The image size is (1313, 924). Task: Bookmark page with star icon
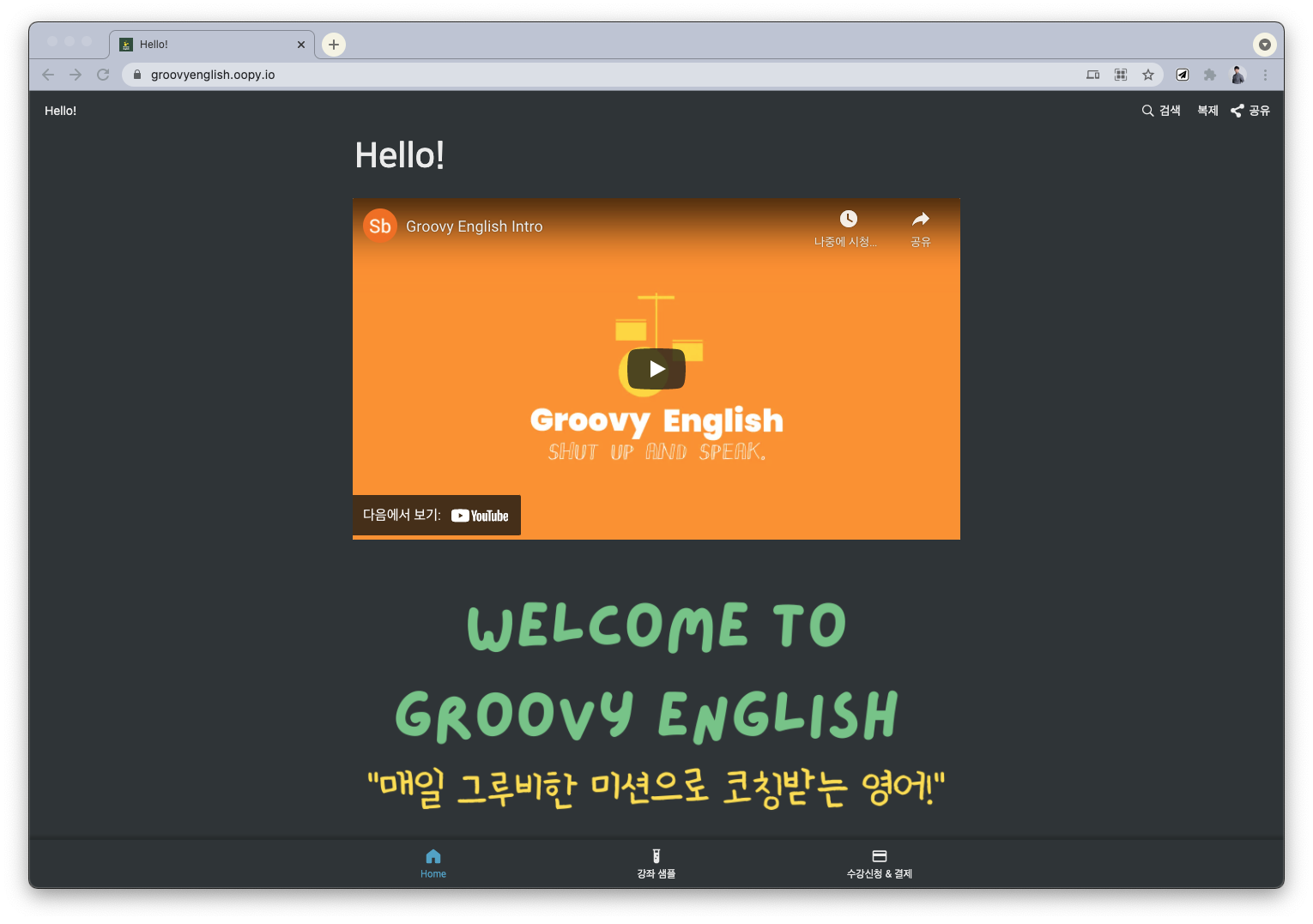pos(1148,75)
